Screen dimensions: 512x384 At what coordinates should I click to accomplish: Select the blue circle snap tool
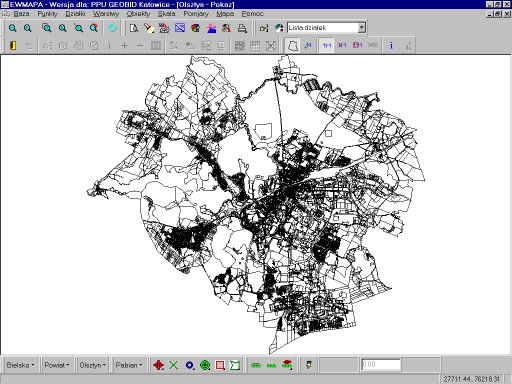pos(189,365)
